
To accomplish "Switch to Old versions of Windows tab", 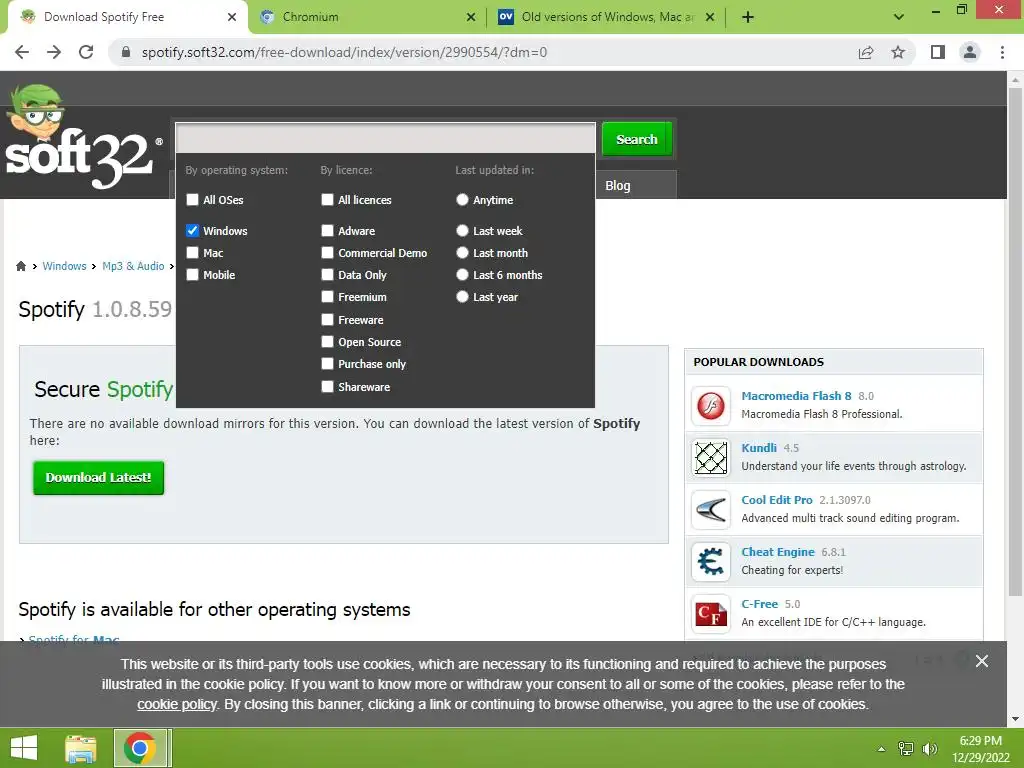I will click(x=607, y=17).
